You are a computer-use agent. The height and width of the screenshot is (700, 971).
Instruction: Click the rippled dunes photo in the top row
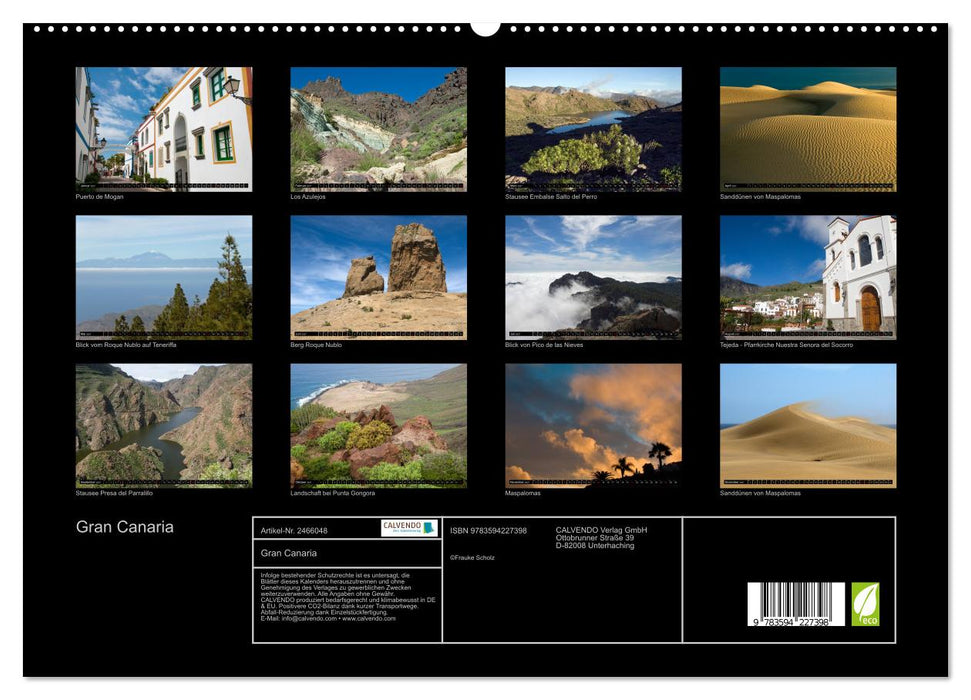pos(808,129)
